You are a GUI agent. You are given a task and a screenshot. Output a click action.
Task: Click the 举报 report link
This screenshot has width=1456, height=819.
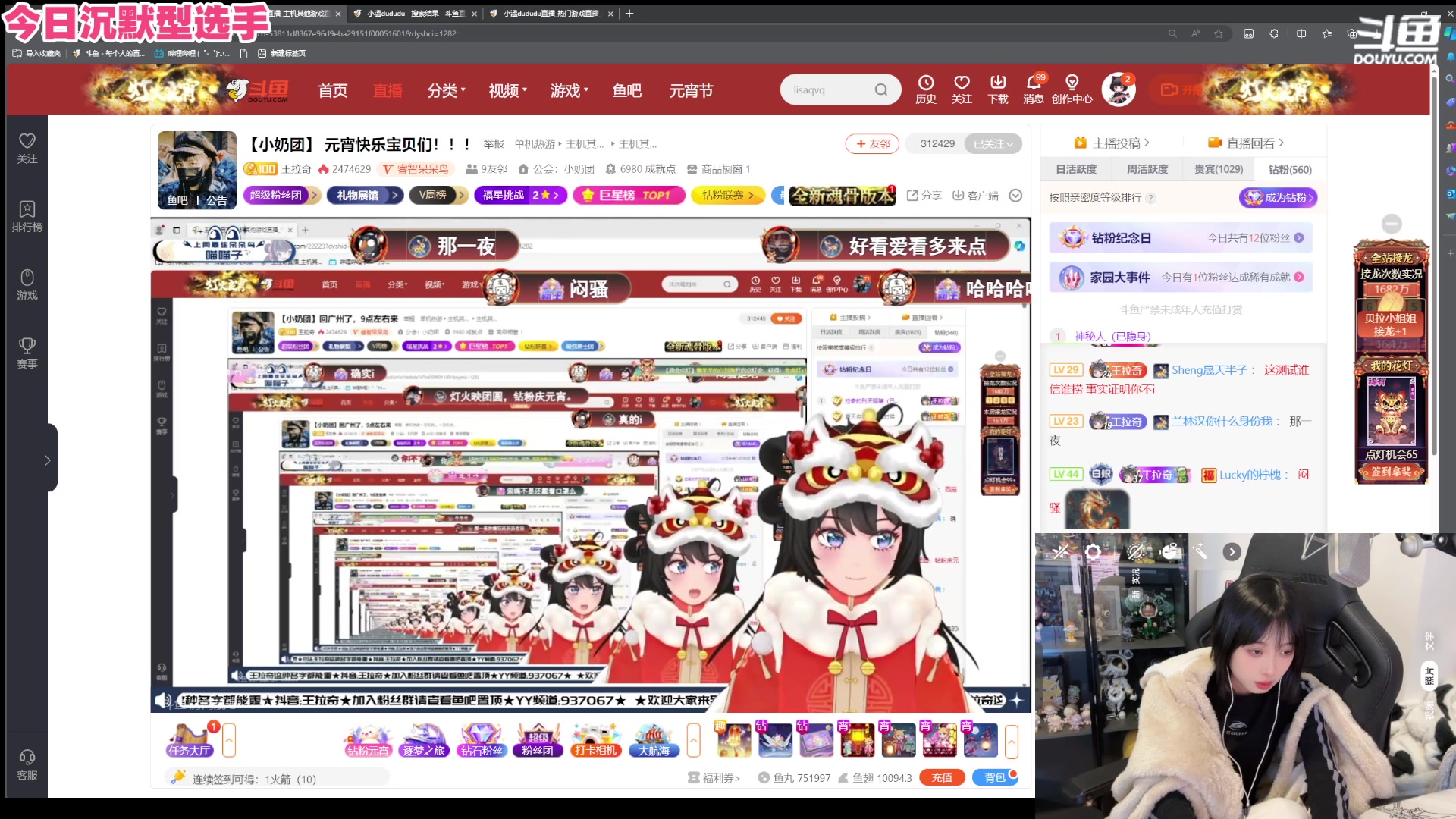[493, 143]
